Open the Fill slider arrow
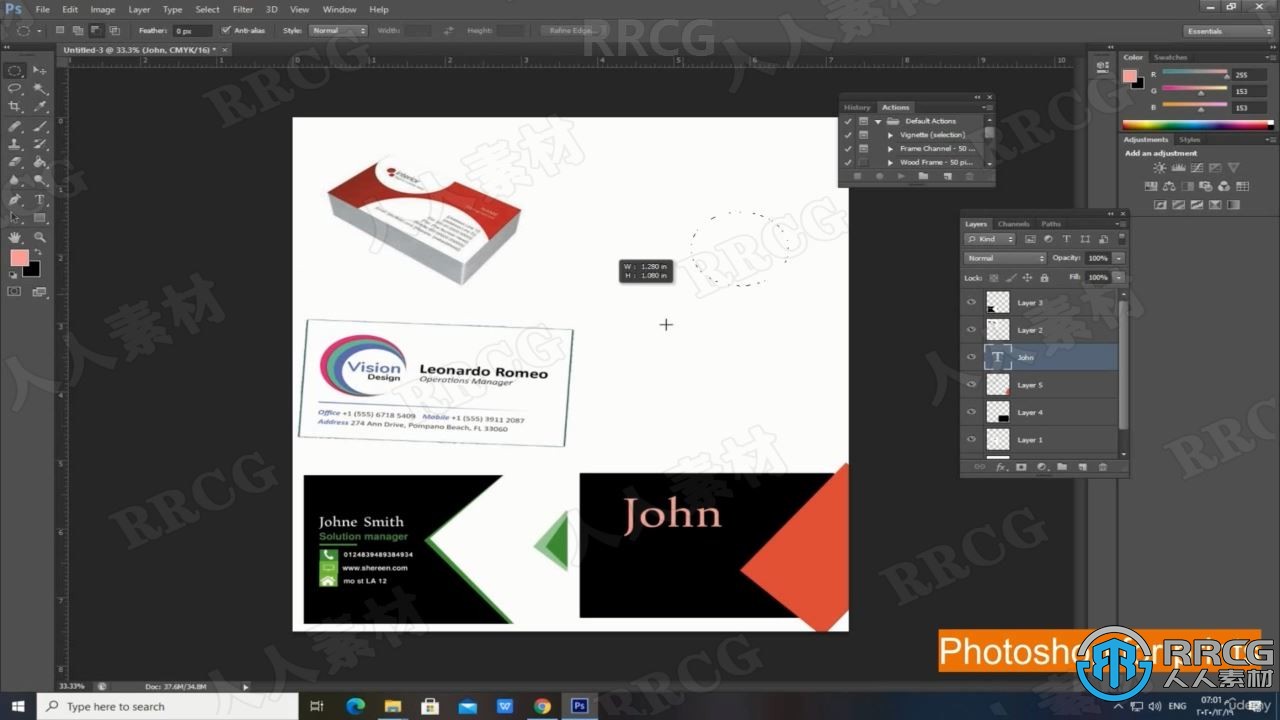1280x720 pixels. pyautogui.click(x=1119, y=277)
